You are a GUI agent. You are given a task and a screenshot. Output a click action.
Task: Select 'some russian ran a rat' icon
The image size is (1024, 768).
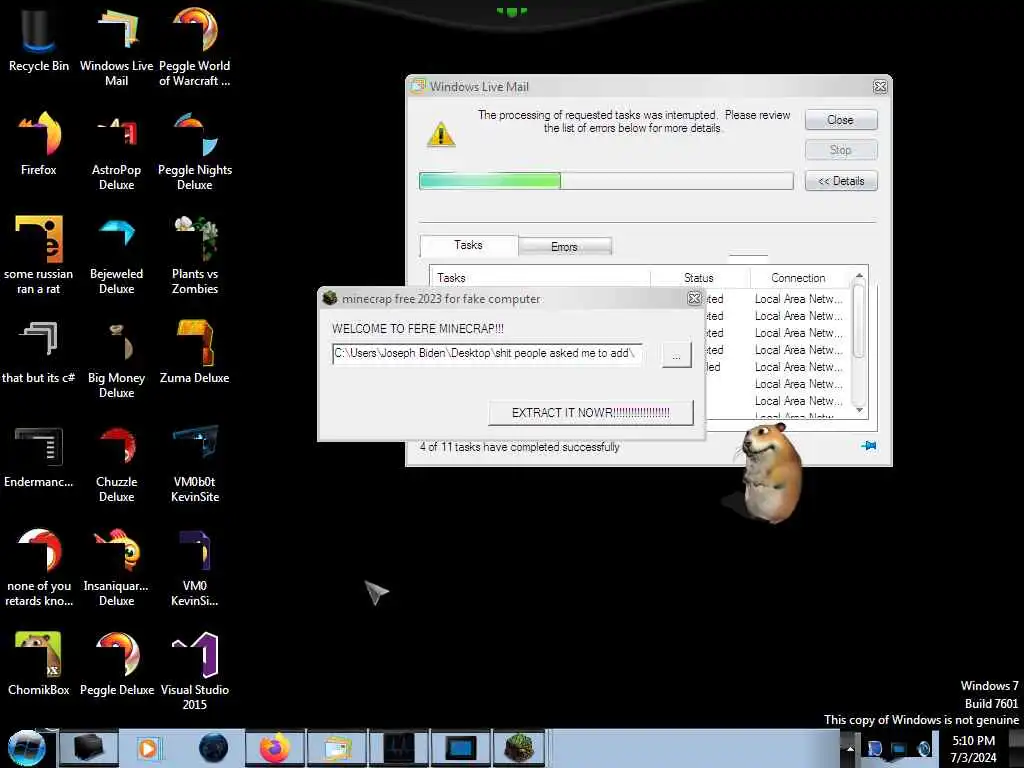(39, 255)
